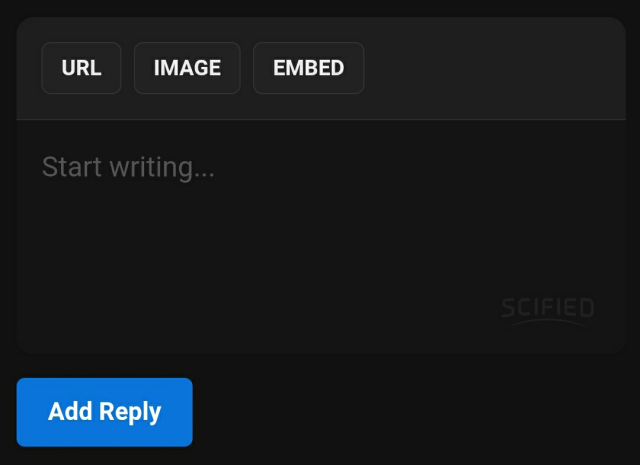This screenshot has height=465, width=640.
Task: Place cursor on Start writing placeholder
Action: click(x=128, y=167)
